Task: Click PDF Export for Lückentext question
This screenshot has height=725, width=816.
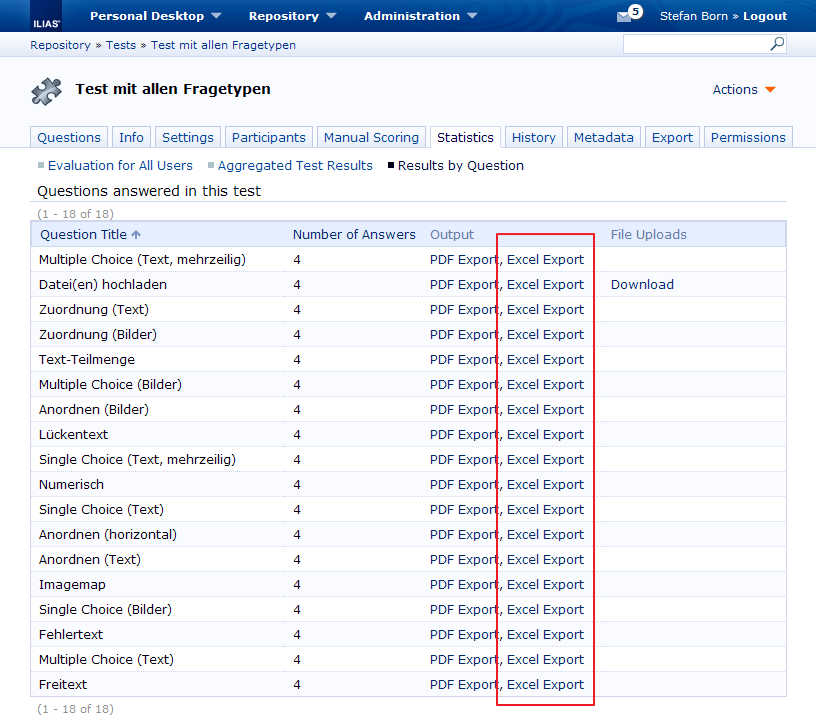Action: pyautogui.click(x=463, y=435)
